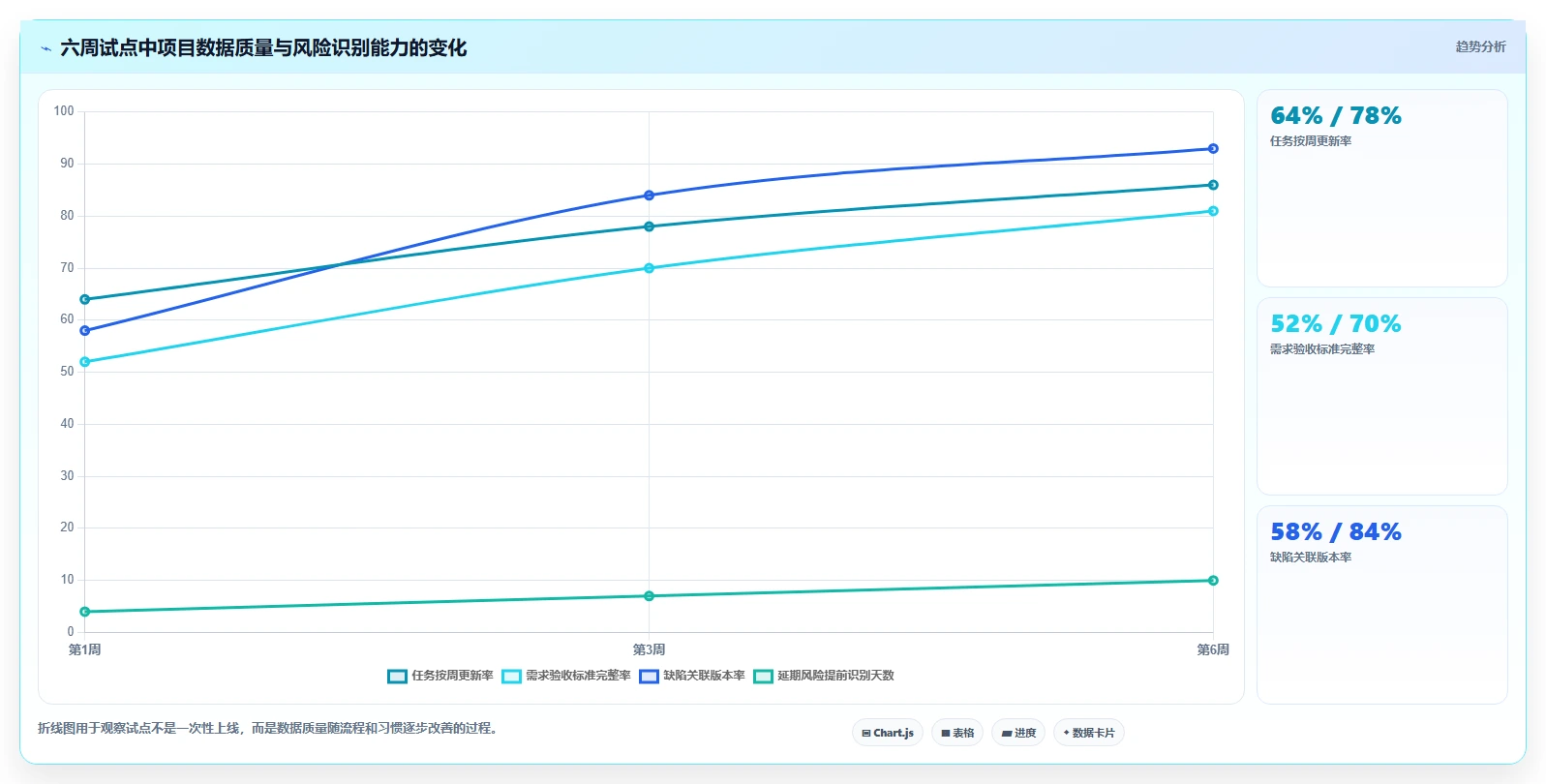Click the 58% / 84% card value
This screenshot has height=784, width=1546.
pyautogui.click(x=1336, y=532)
